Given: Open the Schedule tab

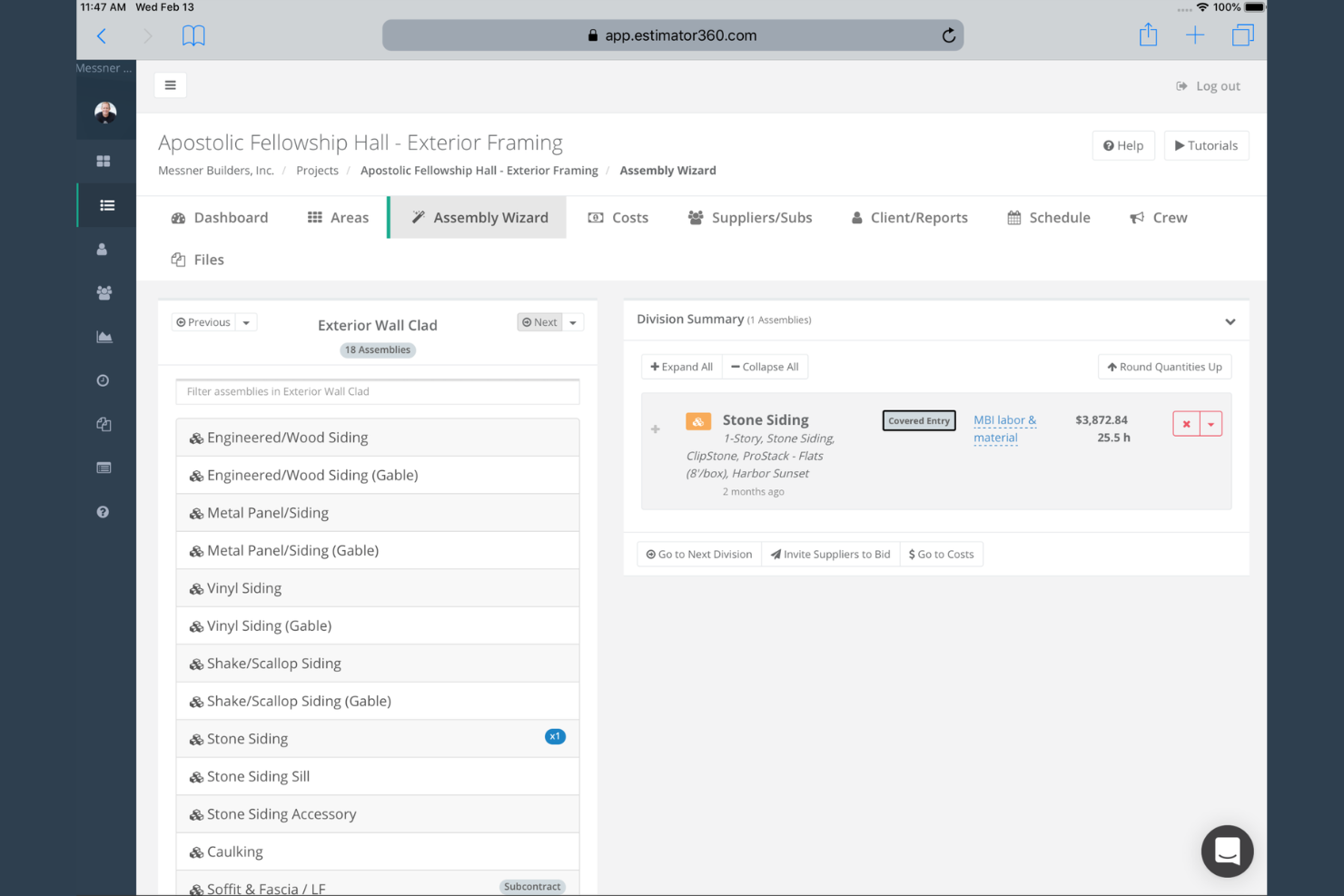Looking at the screenshot, I should [x=1049, y=217].
